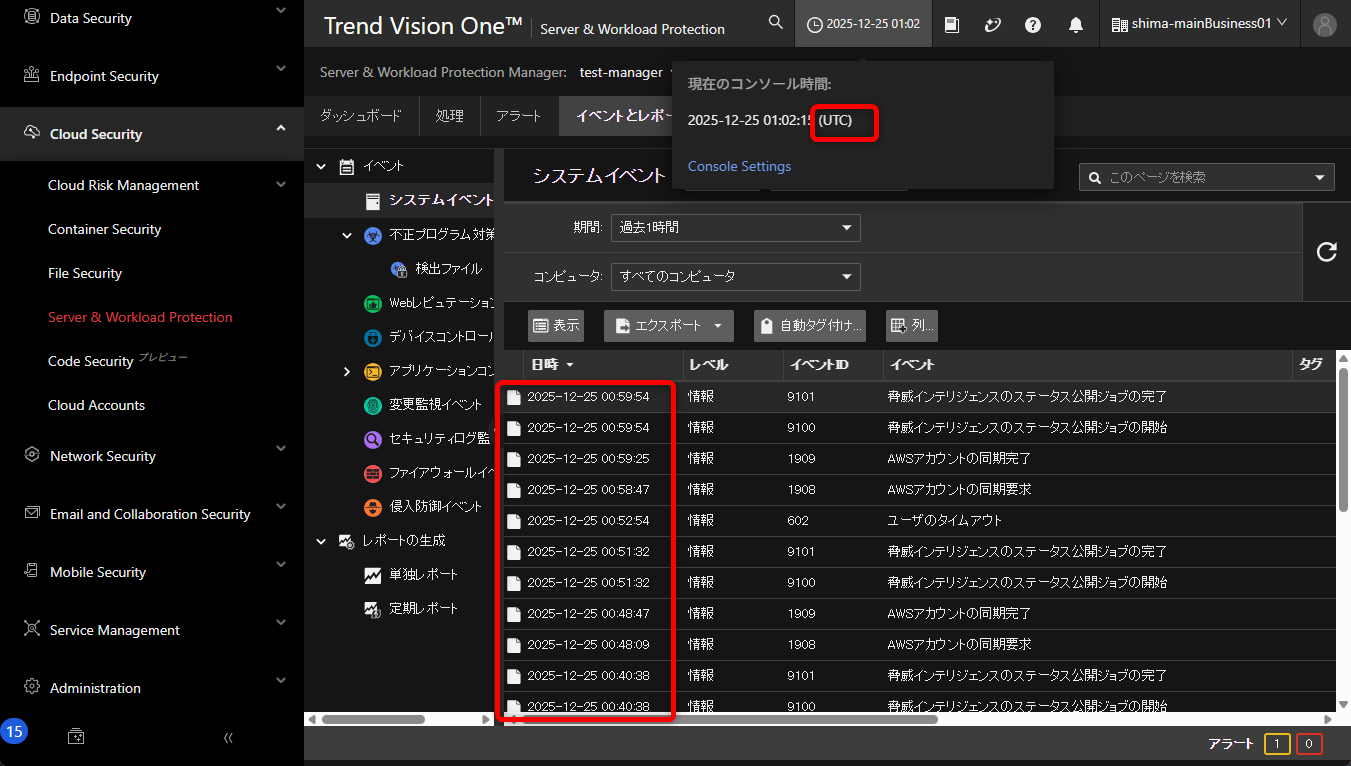This screenshot has width=1351, height=766.
Task: Click the user profile avatar icon
Action: [1325, 25]
